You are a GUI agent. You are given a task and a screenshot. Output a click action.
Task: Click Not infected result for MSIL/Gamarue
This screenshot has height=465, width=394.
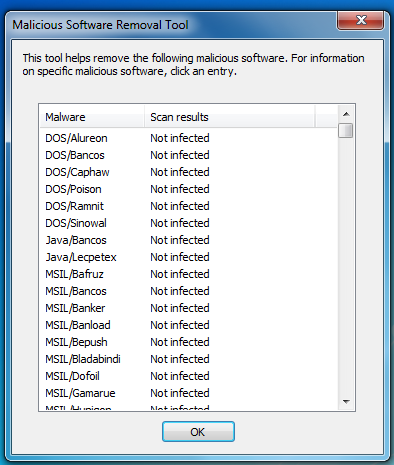(x=180, y=393)
